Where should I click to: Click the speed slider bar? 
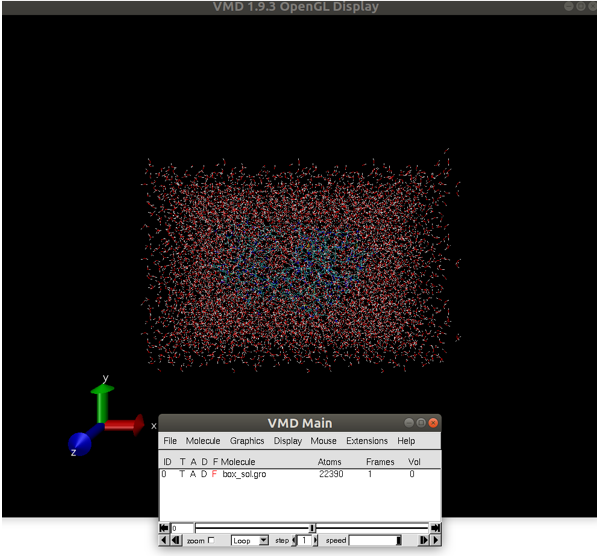[x=375, y=540]
